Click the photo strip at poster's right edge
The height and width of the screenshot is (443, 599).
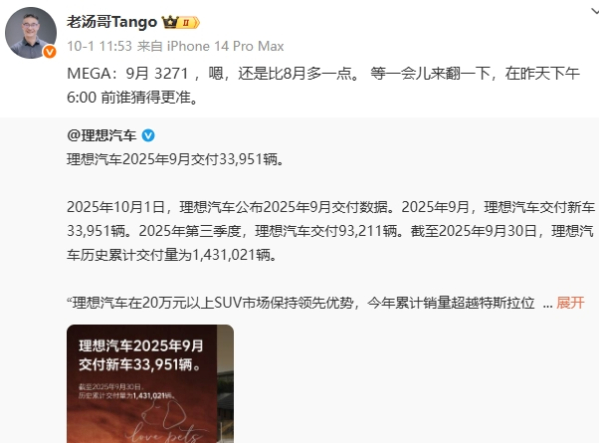(x=225, y=384)
